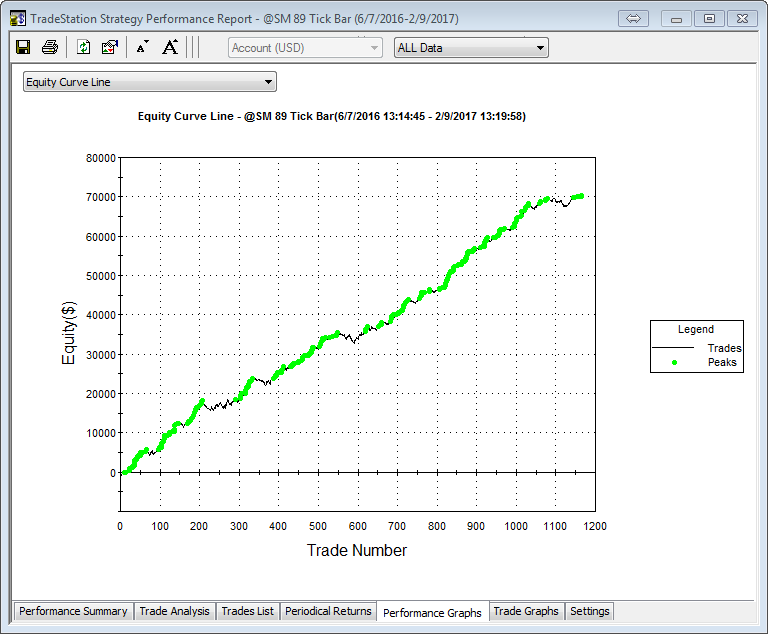Increase font size with large A icon
Image resolution: width=768 pixels, height=634 pixels.
170,47
